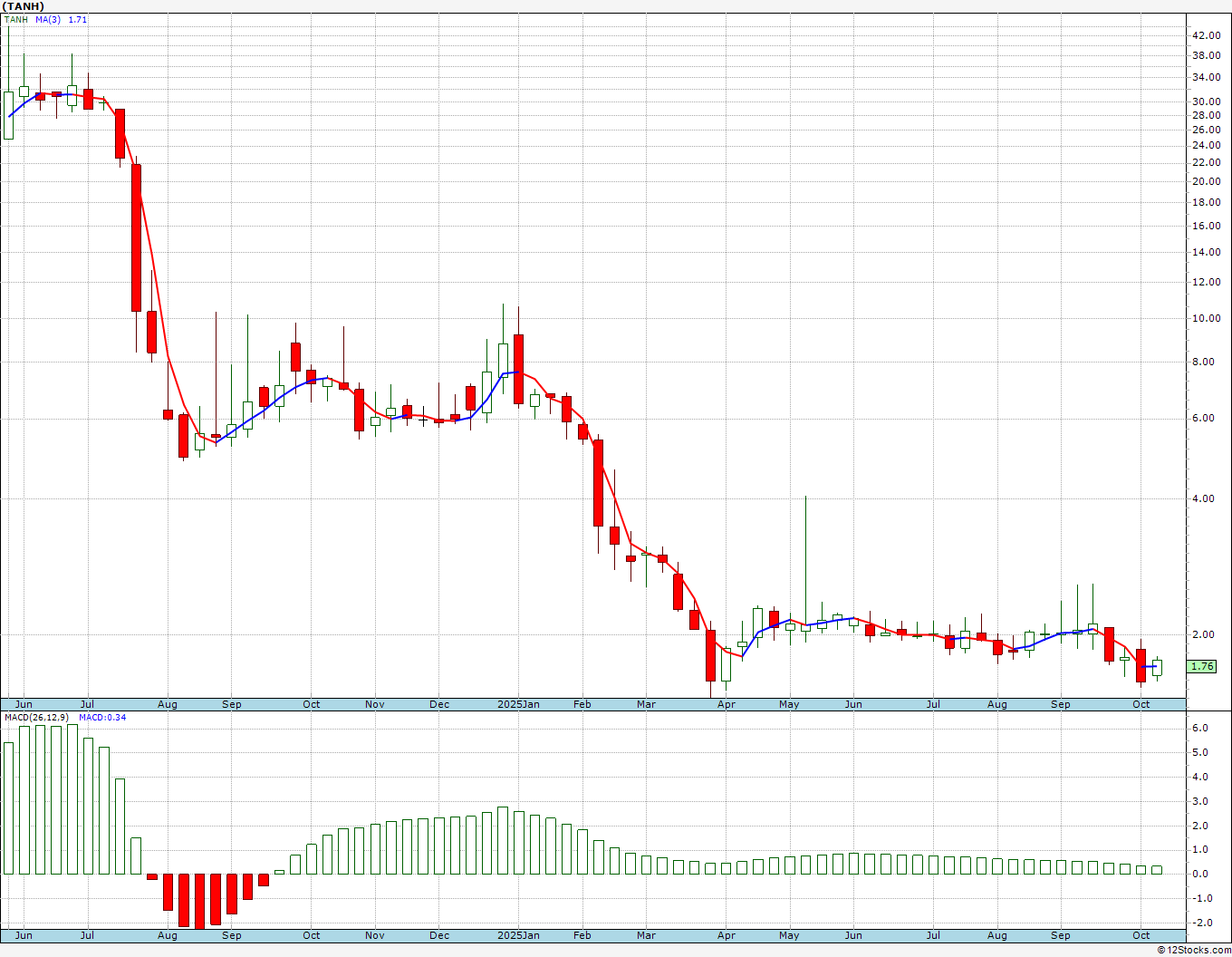The width and height of the screenshot is (1232, 957).
Task: Click the 26.00 price axis label
Action: pyautogui.click(x=1206, y=130)
